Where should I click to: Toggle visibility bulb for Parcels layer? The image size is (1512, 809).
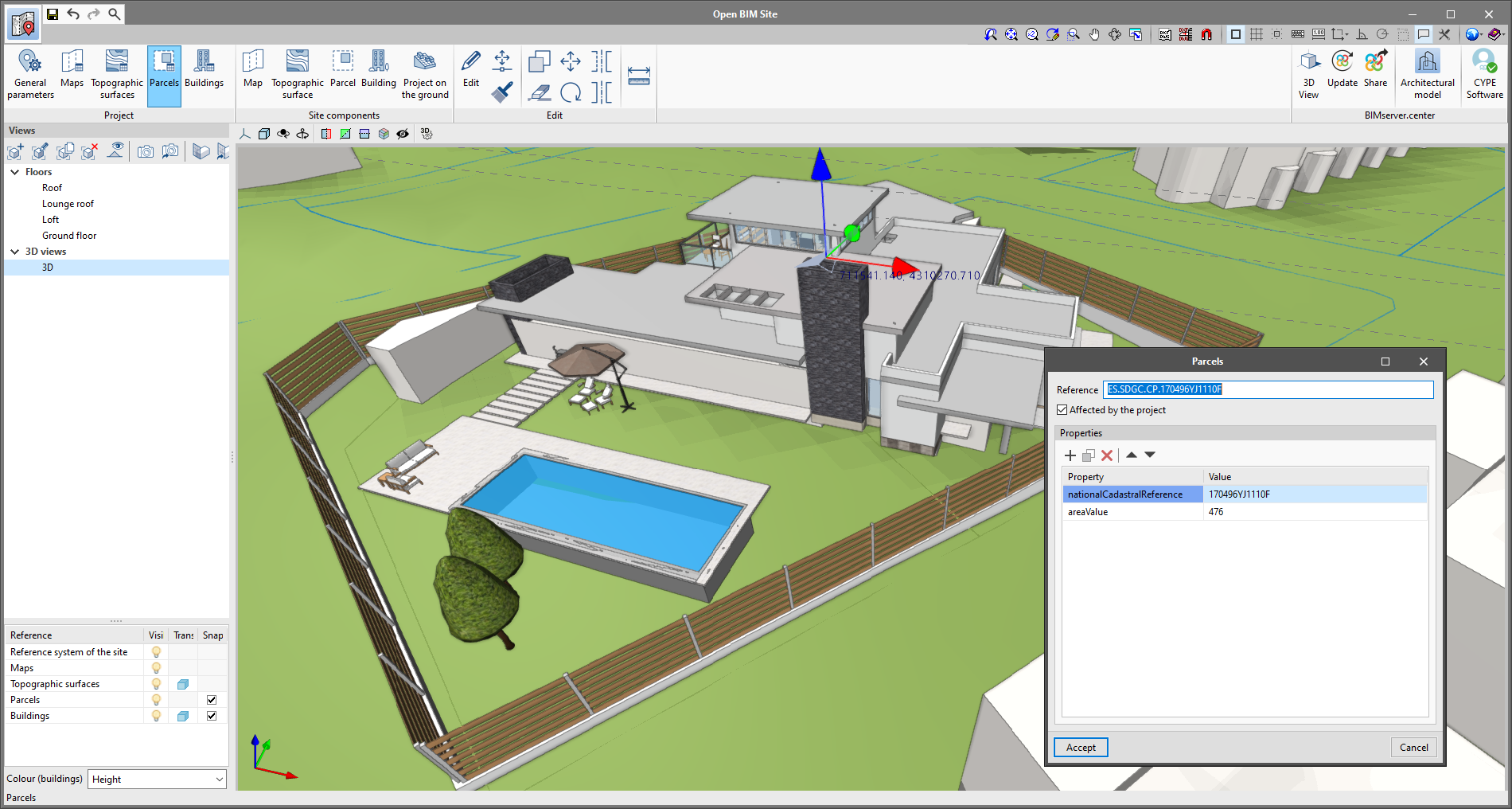click(x=156, y=700)
